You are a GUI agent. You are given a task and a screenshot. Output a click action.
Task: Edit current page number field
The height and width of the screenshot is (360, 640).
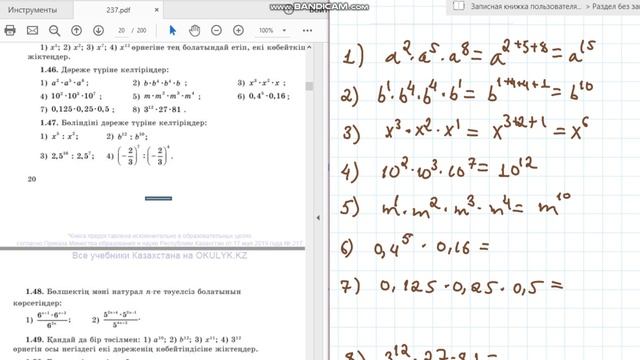[121, 30]
